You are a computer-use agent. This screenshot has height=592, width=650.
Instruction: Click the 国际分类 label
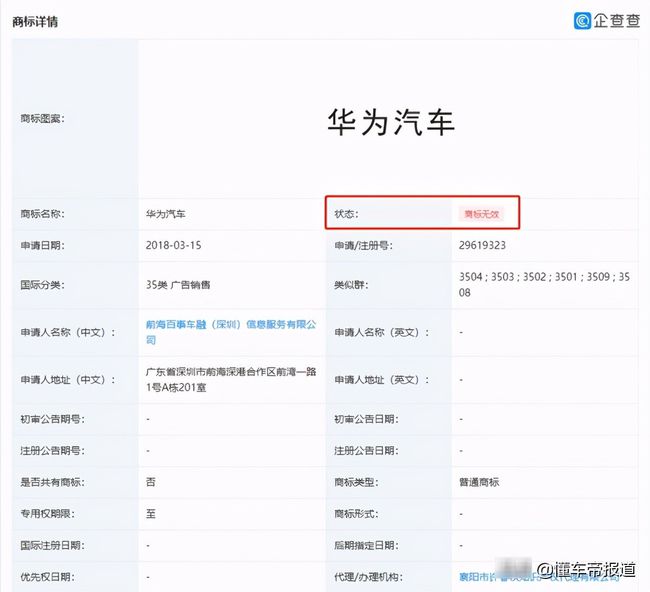pyautogui.click(x=43, y=285)
